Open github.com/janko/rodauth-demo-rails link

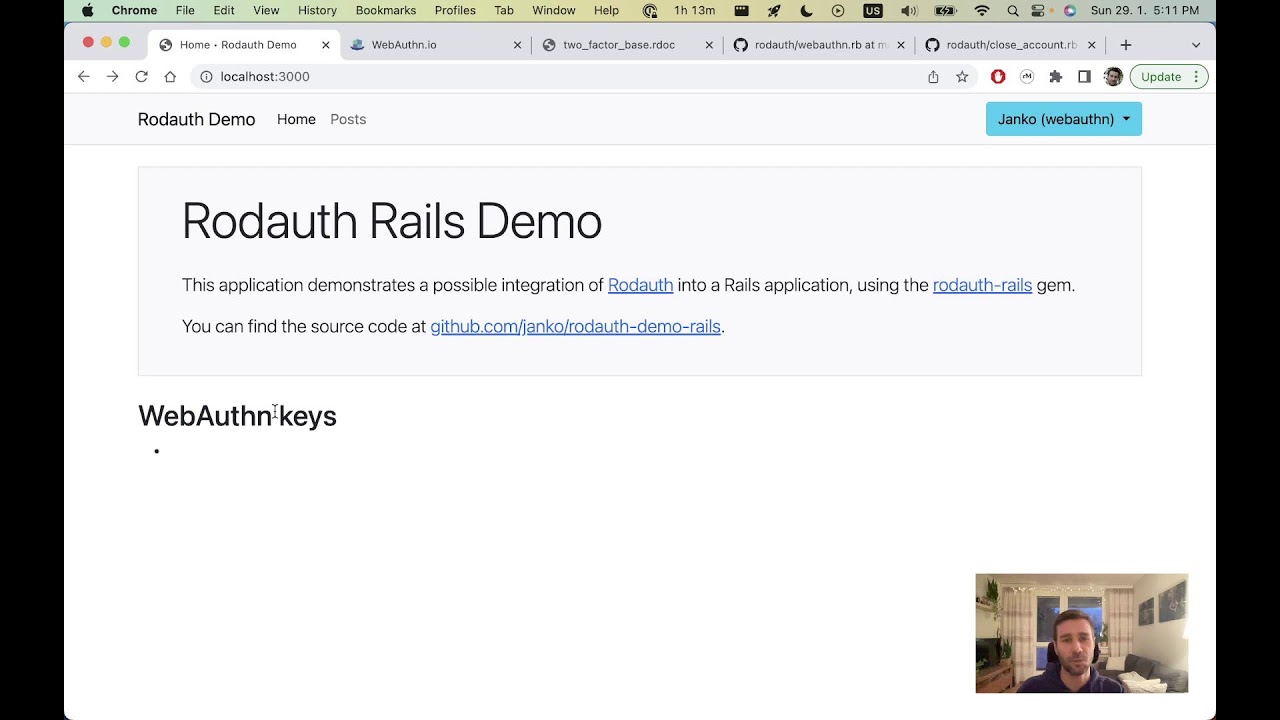click(x=575, y=326)
